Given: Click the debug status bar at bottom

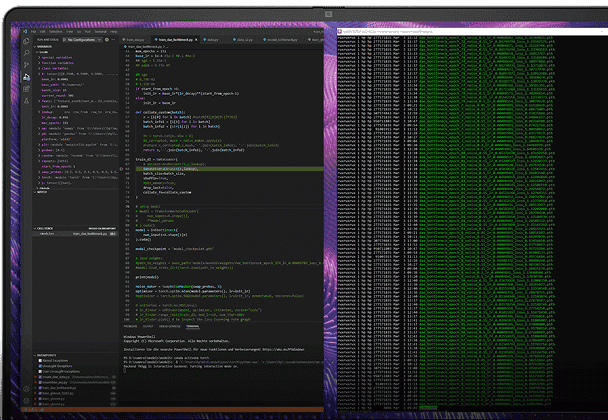Looking at the screenshot, I should pos(172,409).
